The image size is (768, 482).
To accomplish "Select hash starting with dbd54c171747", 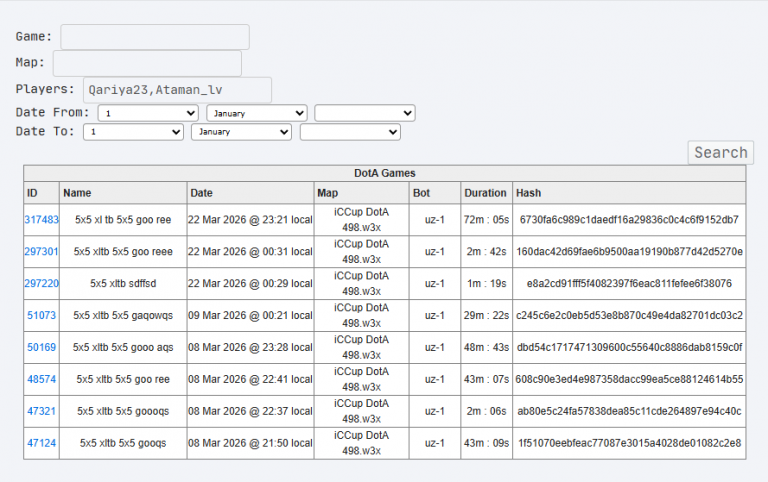I will [629, 347].
